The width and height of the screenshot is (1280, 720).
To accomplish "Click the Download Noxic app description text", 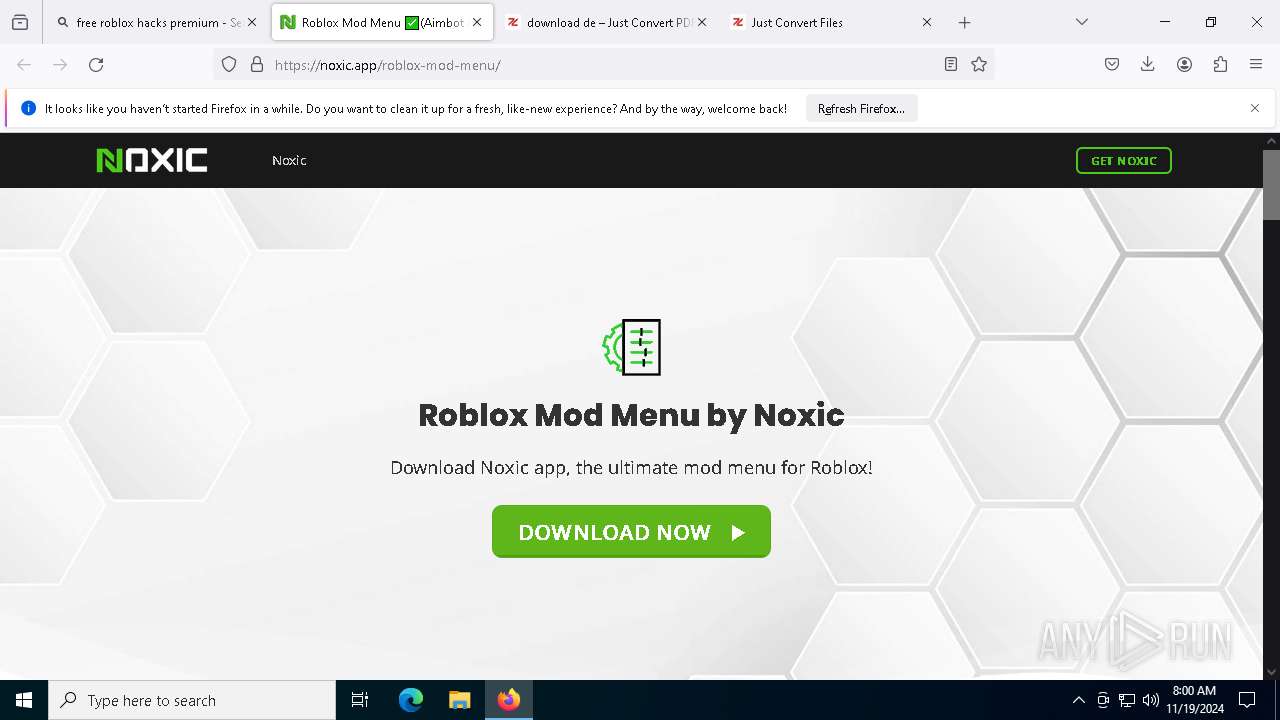I will pos(631,467).
